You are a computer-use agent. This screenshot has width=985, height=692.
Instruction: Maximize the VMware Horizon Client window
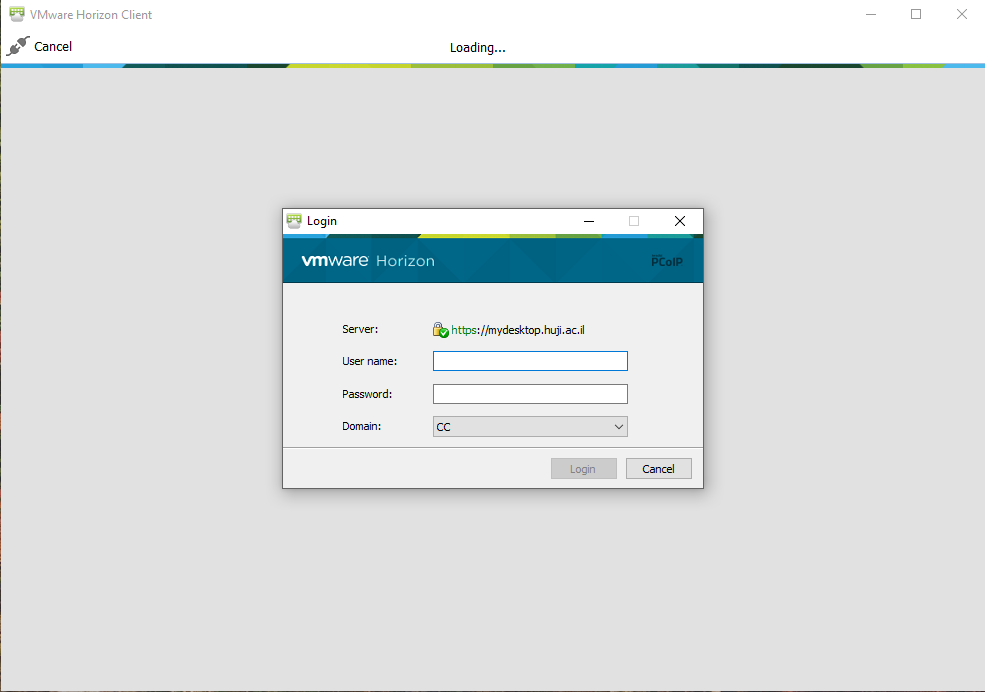(x=916, y=14)
